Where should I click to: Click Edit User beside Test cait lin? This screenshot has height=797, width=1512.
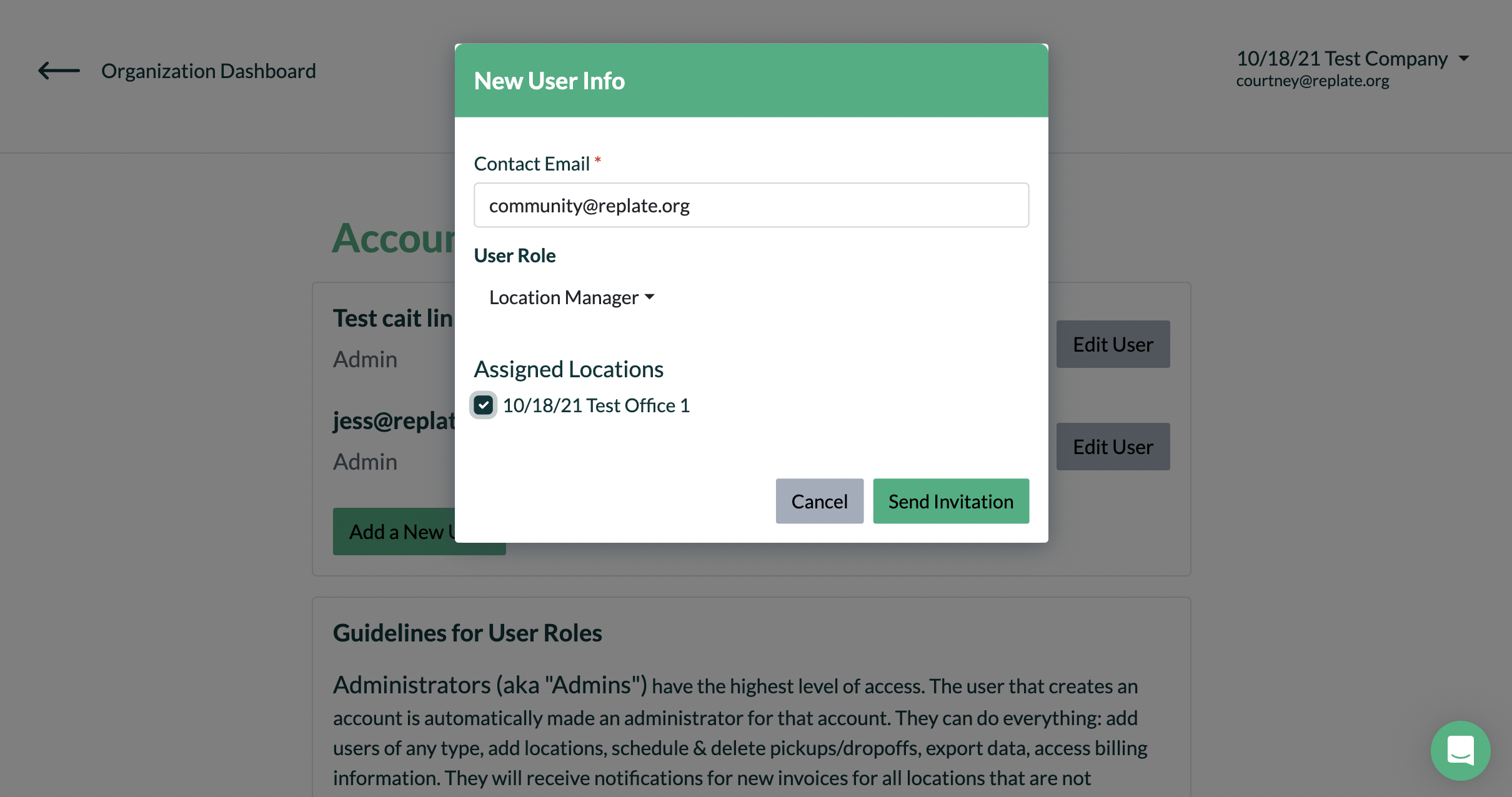point(1113,344)
